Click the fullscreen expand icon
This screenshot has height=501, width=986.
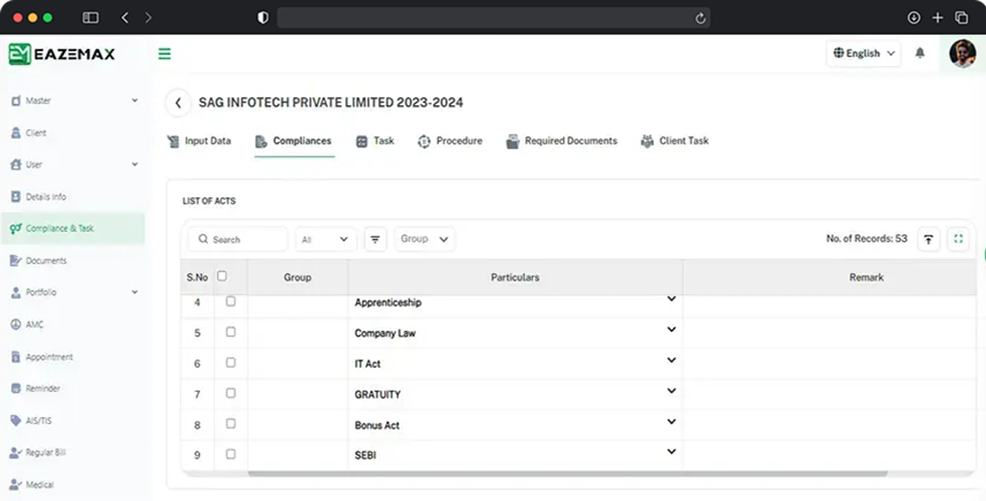coord(958,239)
